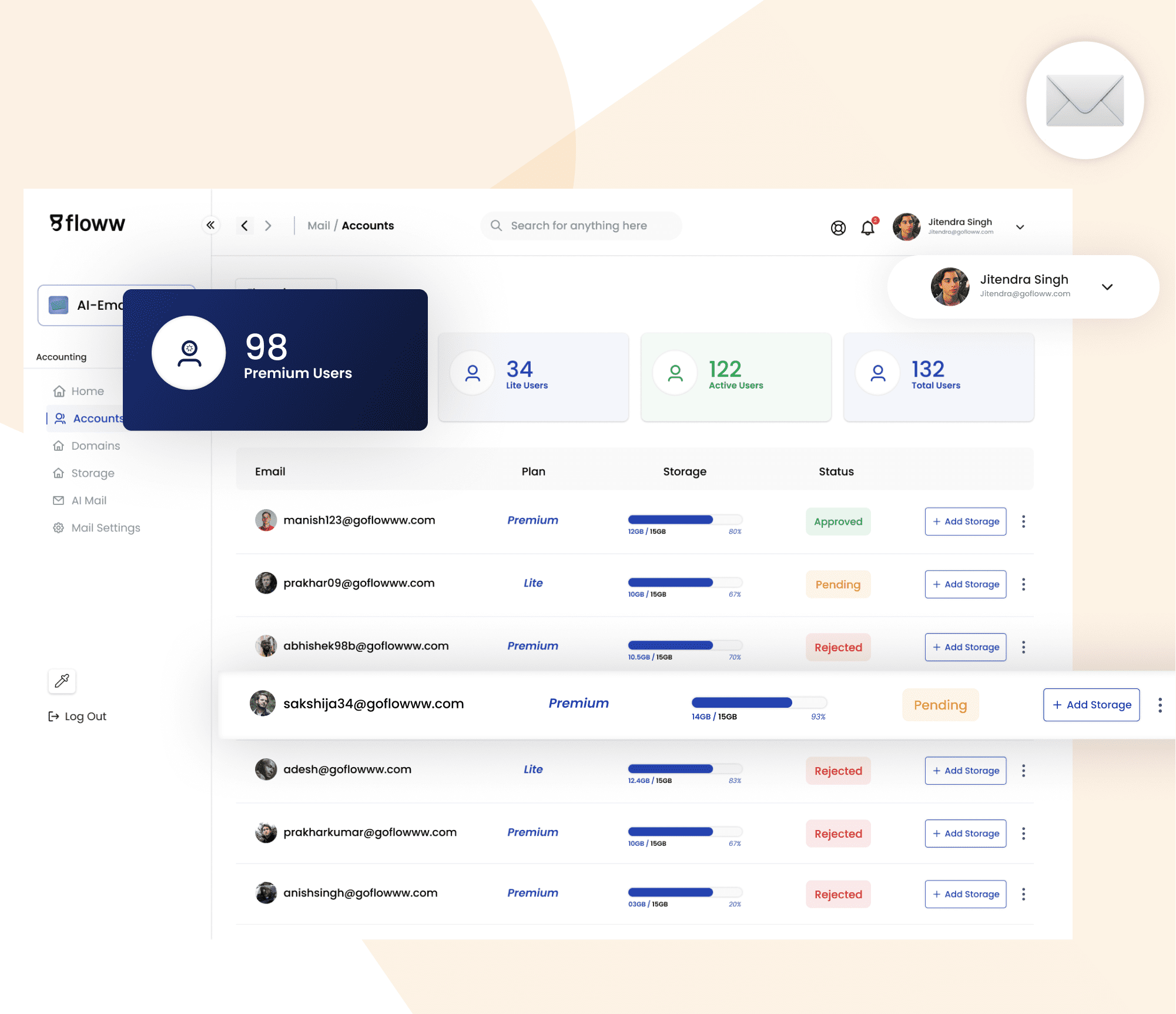1176x1014 pixels.
Task: Go back with the left arrow
Action: pyautogui.click(x=244, y=226)
